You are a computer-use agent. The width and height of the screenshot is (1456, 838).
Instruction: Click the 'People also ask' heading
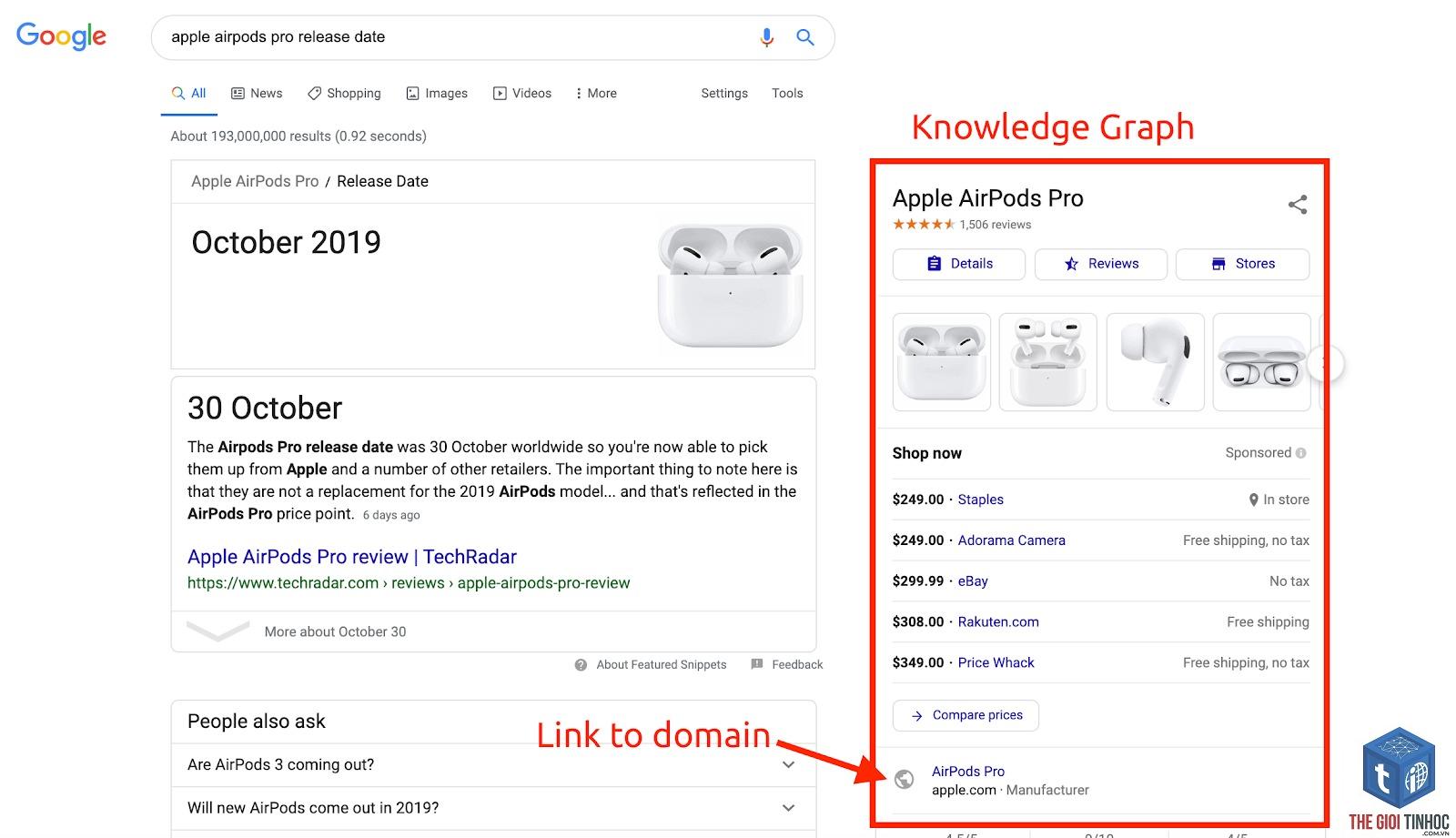click(x=257, y=722)
